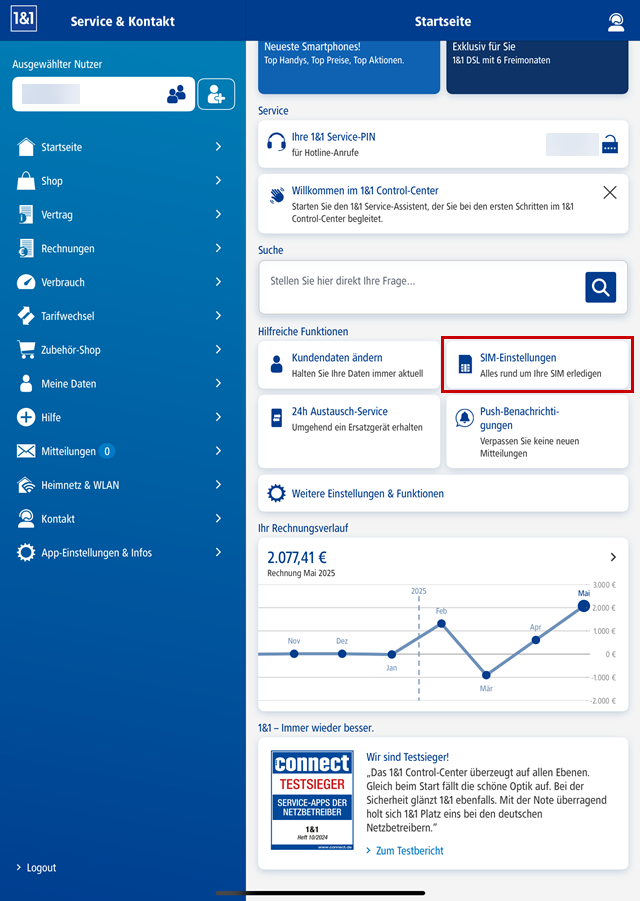Select the Mär data point on chart

pos(486,675)
